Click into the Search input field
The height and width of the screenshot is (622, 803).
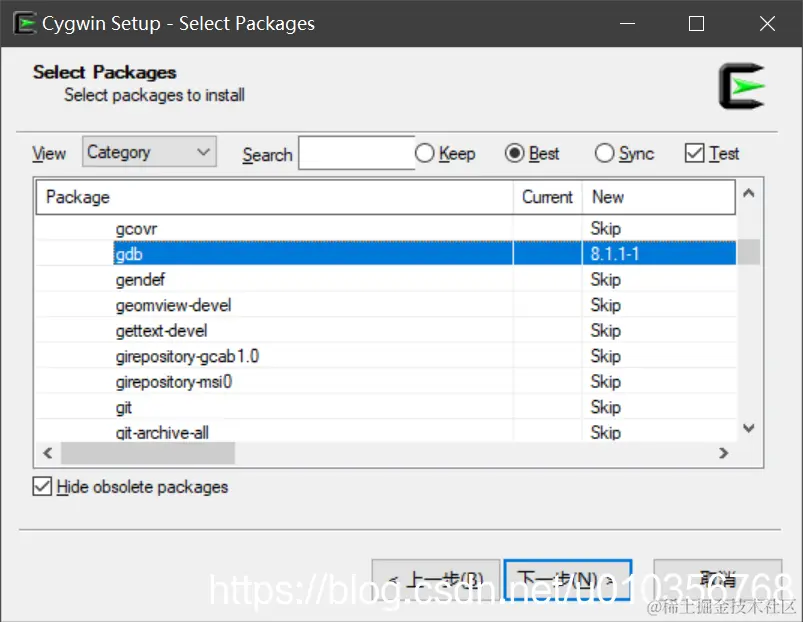[x=357, y=153]
